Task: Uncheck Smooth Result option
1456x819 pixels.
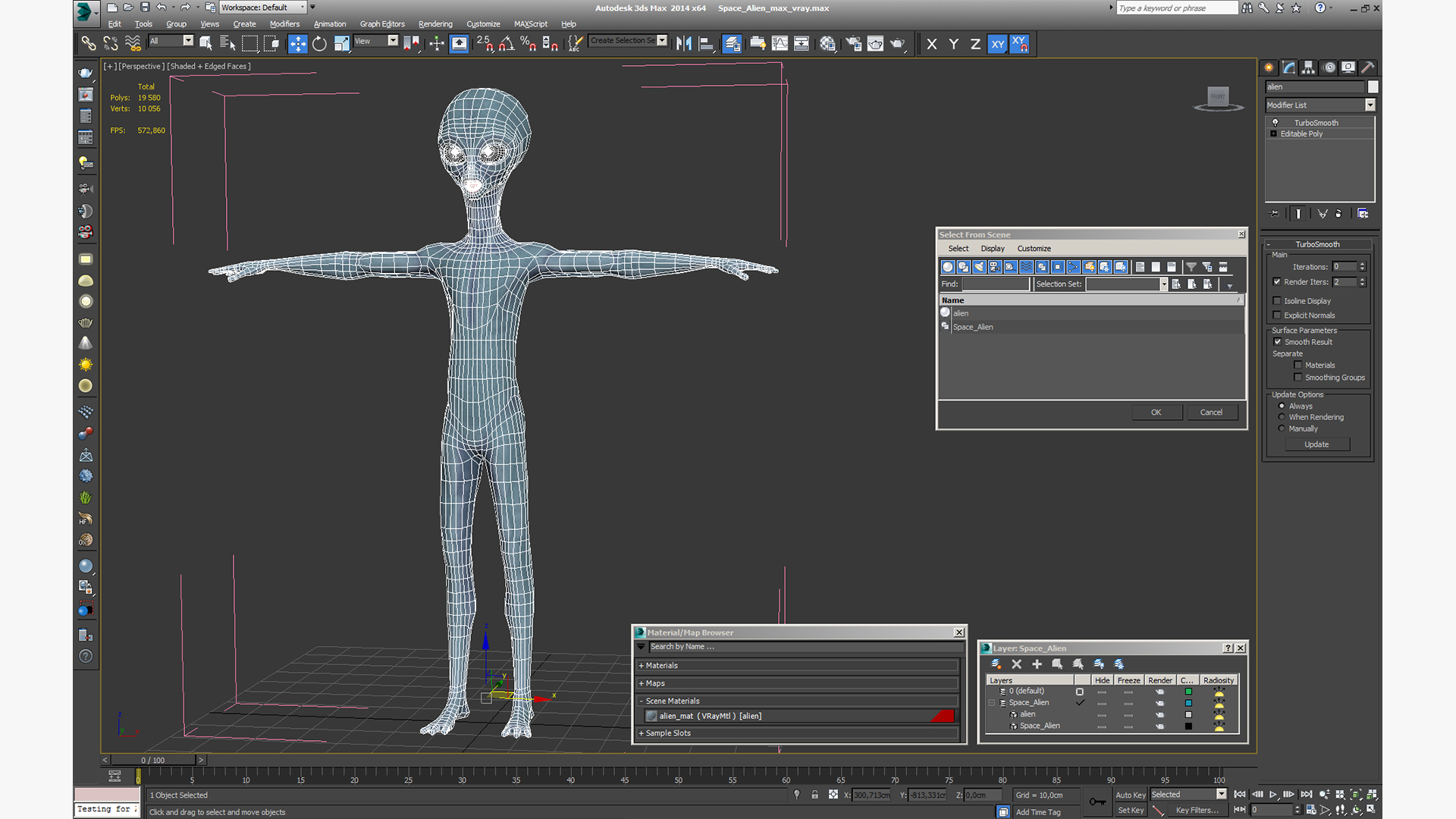Action: coord(1277,342)
